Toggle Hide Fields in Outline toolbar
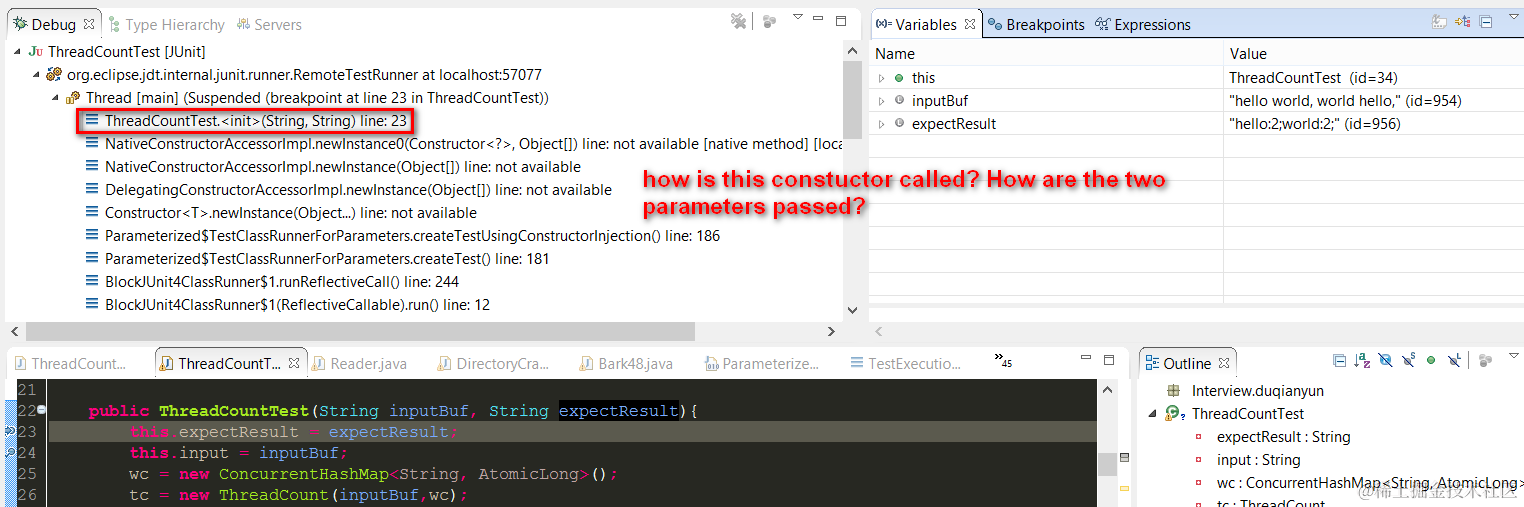 [x=1385, y=360]
